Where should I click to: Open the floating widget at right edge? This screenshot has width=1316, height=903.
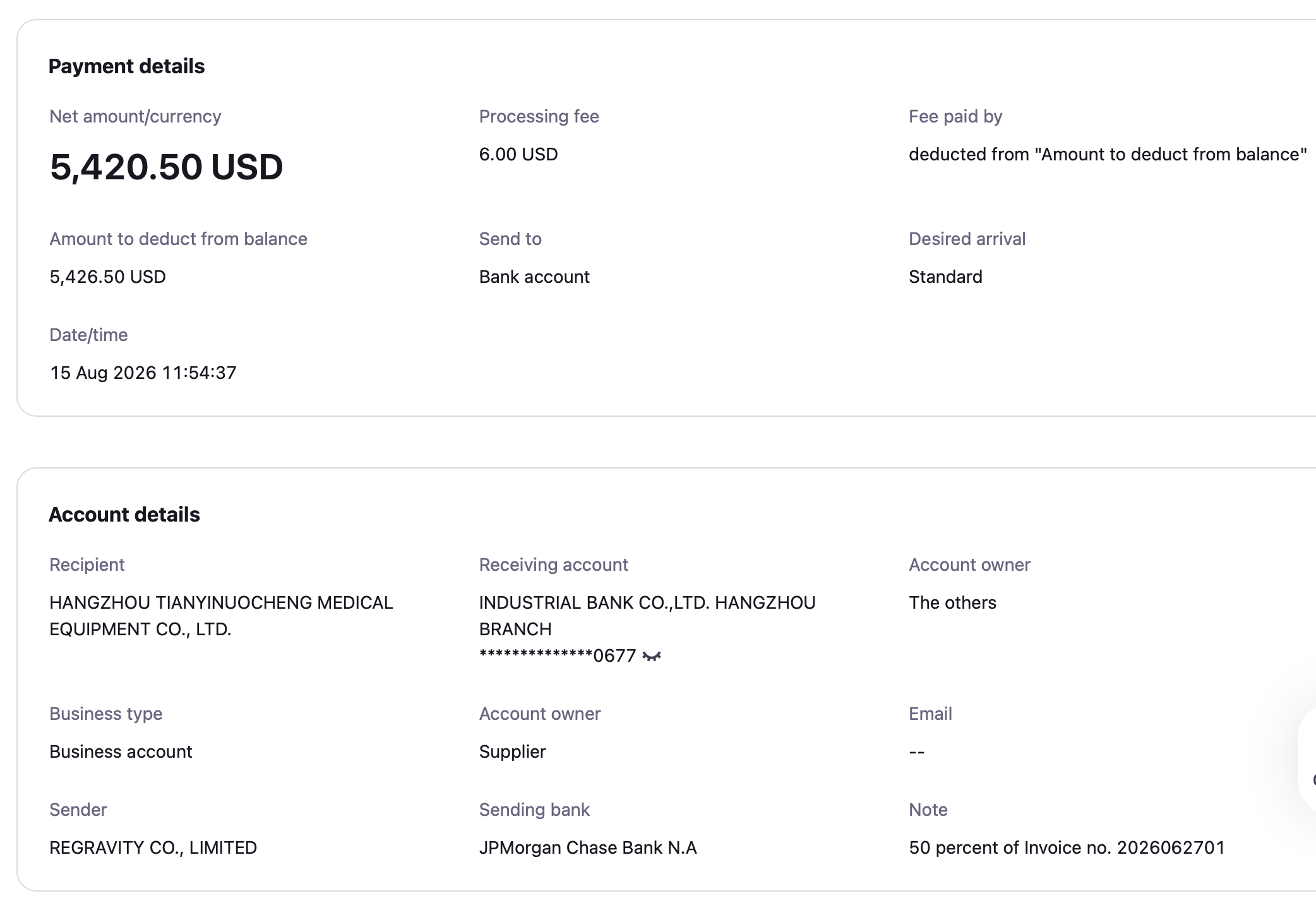click(1307, 761)
